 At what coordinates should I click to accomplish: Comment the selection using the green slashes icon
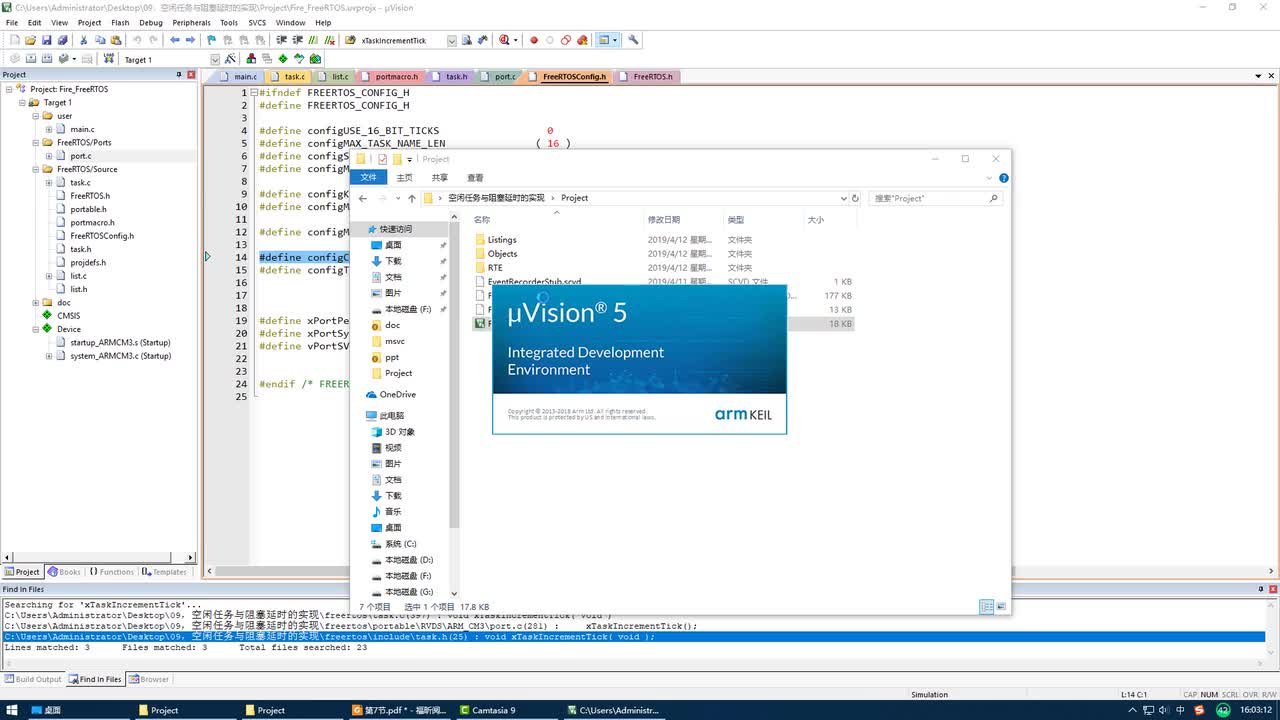point(312,40)
